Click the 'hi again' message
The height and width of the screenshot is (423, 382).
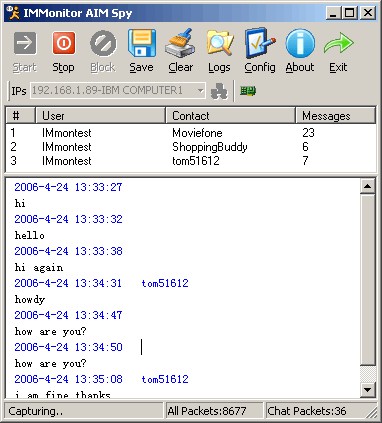click(39, 267)
